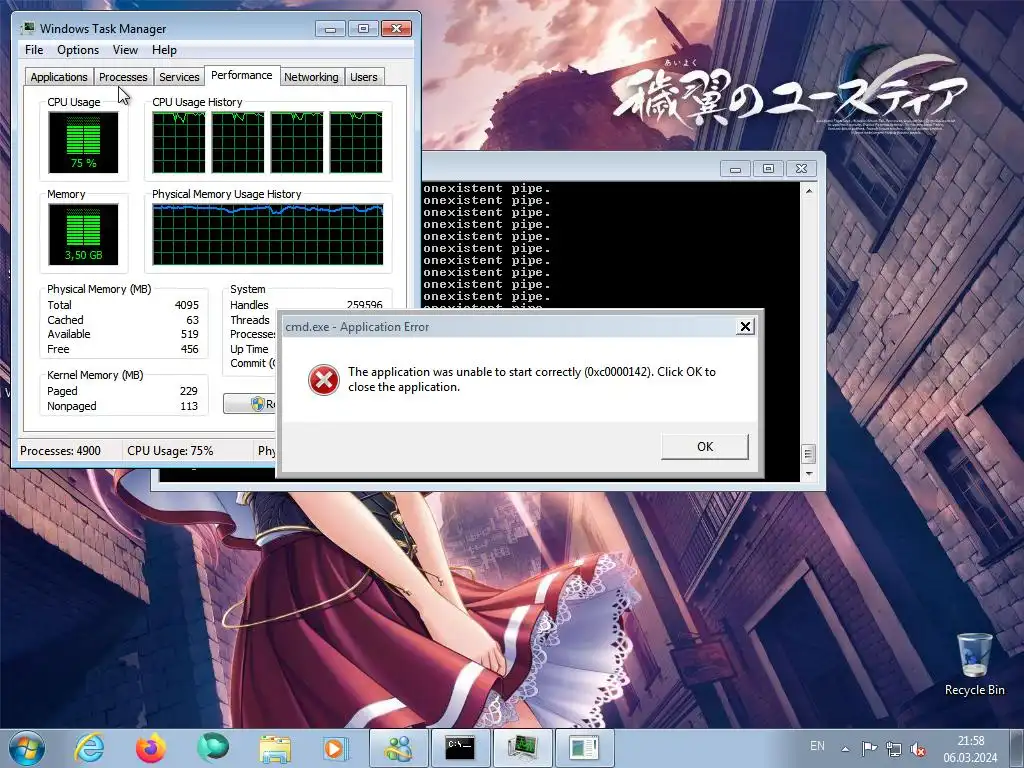Click the Physical Memory Usage History graph

pos(268,234)
